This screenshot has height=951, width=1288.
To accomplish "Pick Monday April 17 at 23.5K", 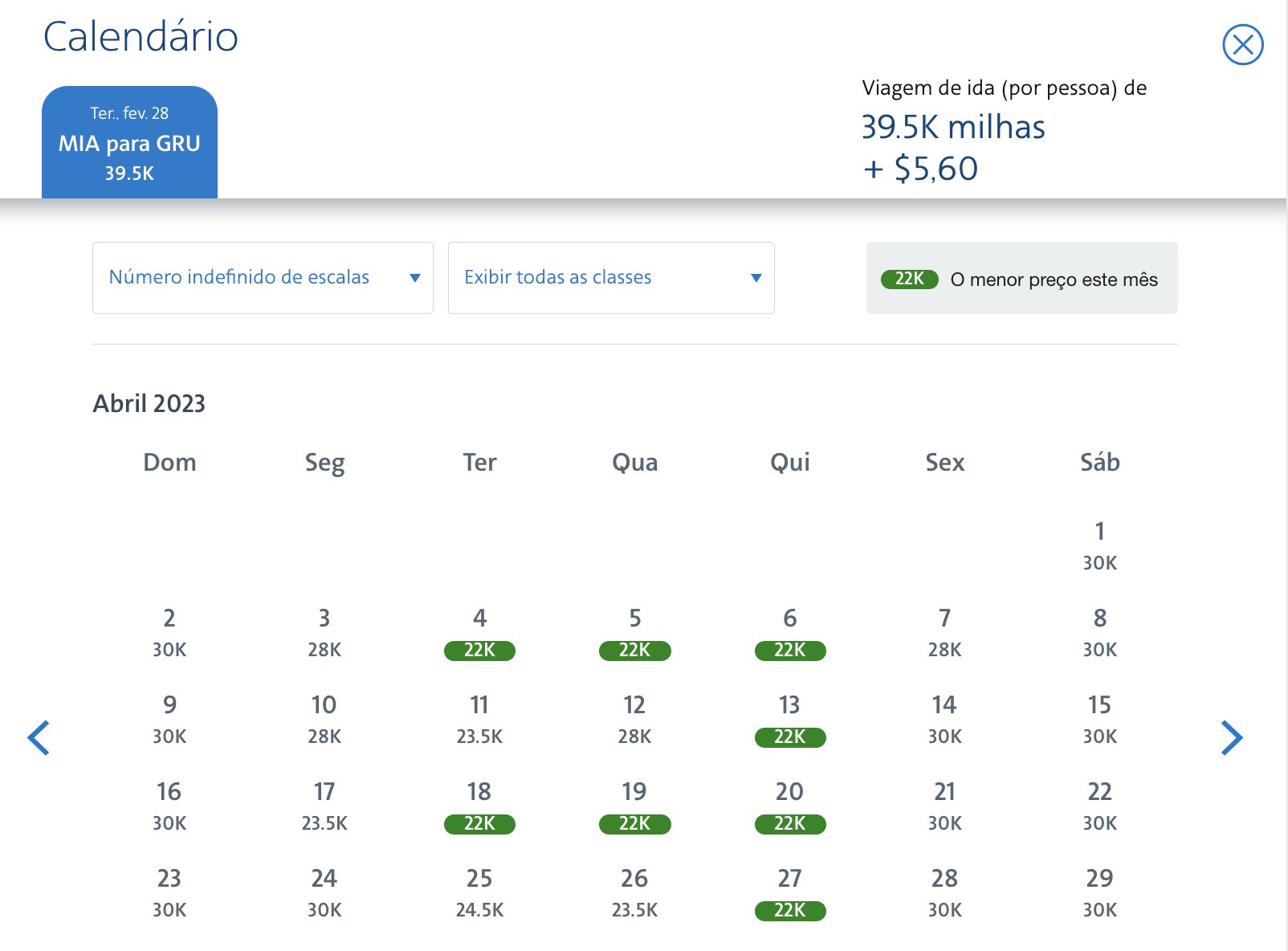I will [x=324, y=806].
